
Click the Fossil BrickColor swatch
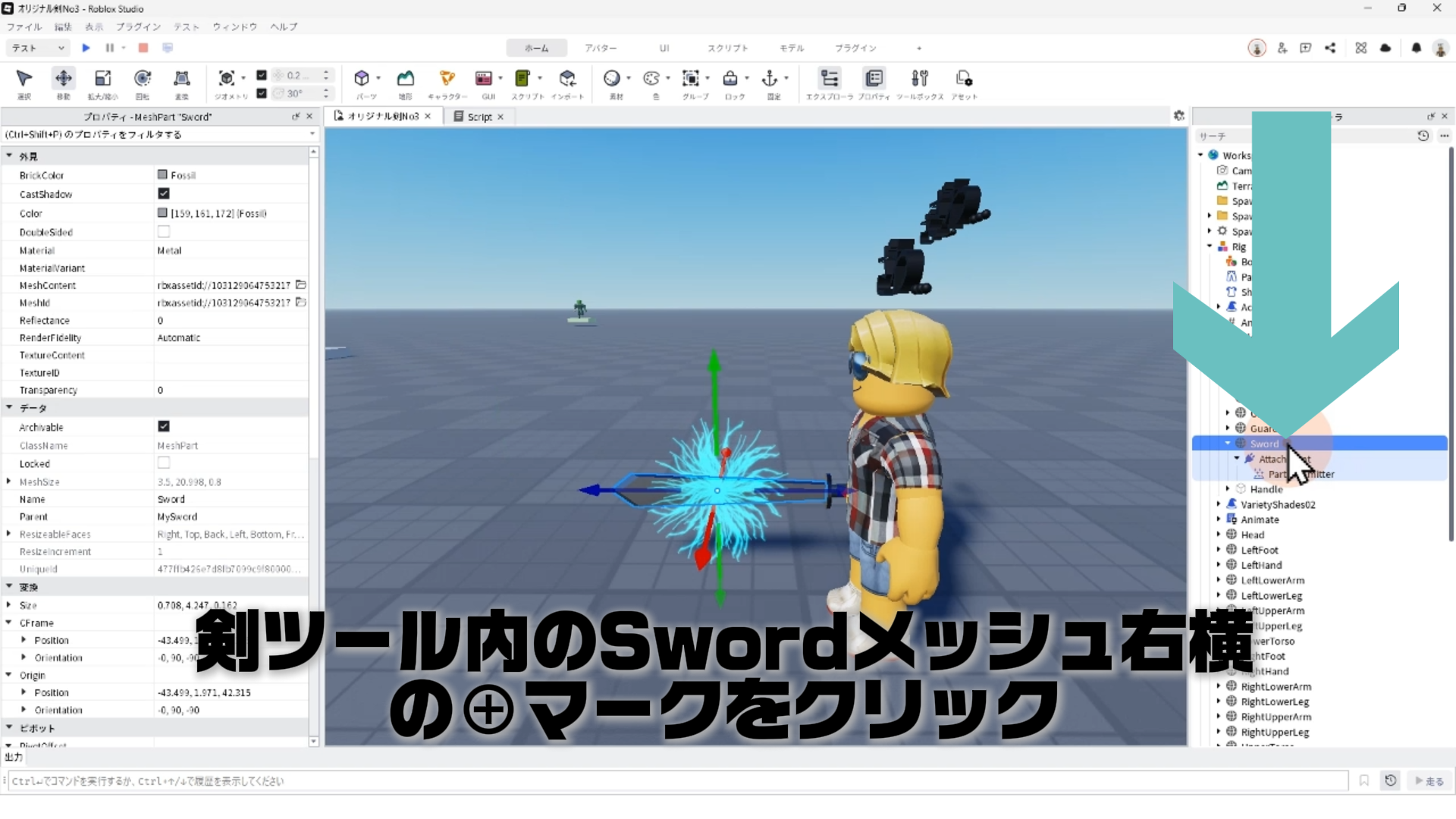coord(162,175)
